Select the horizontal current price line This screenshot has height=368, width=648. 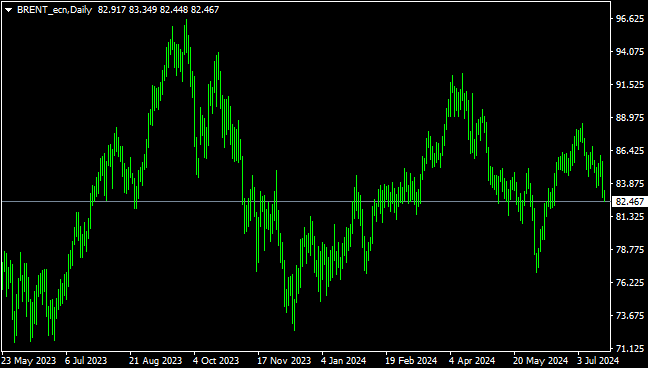coord(306,201)
